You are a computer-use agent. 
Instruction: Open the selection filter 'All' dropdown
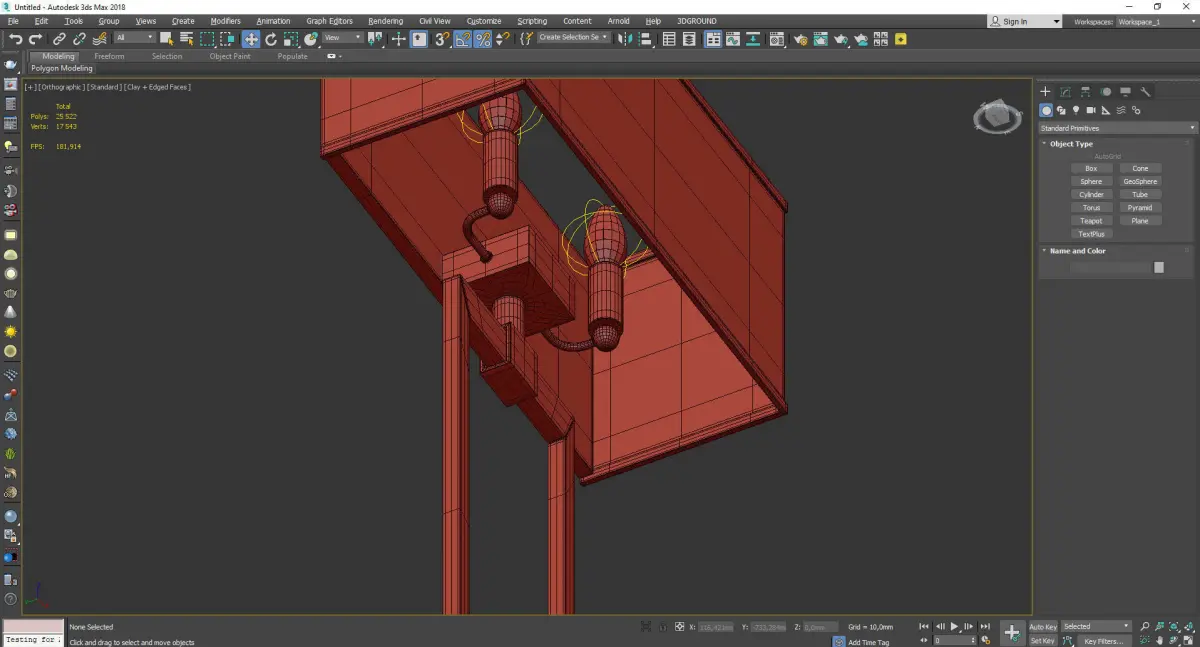click(134, 38)
